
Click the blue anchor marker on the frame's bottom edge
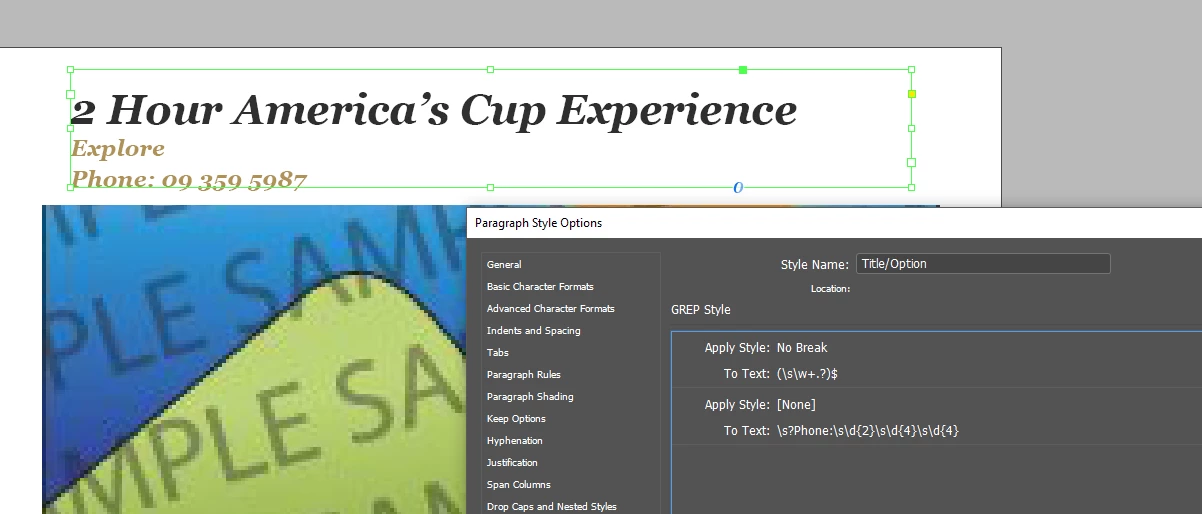point(738,187)
